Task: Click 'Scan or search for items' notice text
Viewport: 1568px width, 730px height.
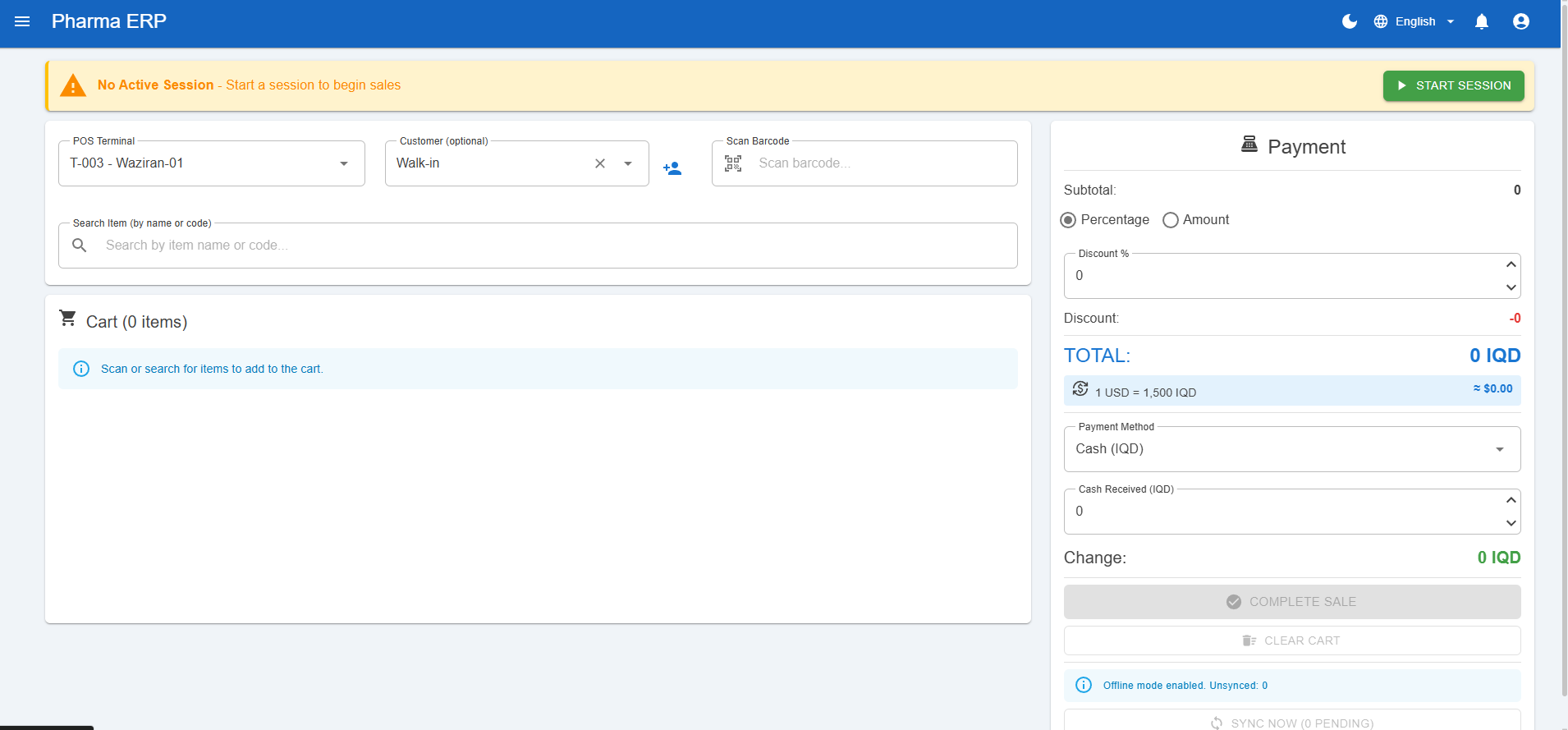Action: coord(212,369)
